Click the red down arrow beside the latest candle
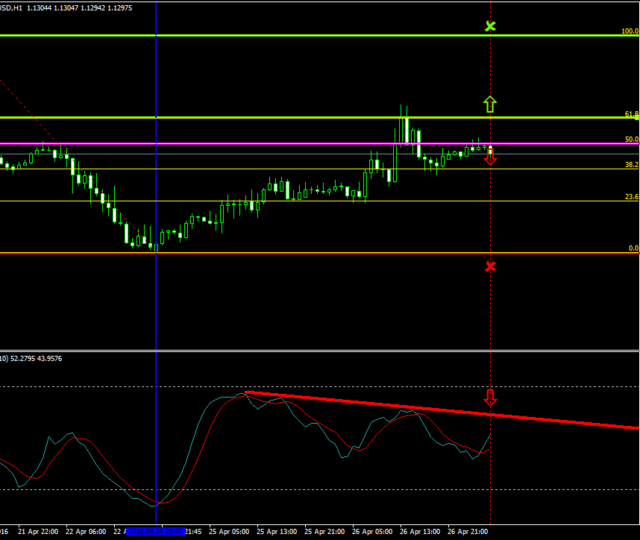 [490, 158]
